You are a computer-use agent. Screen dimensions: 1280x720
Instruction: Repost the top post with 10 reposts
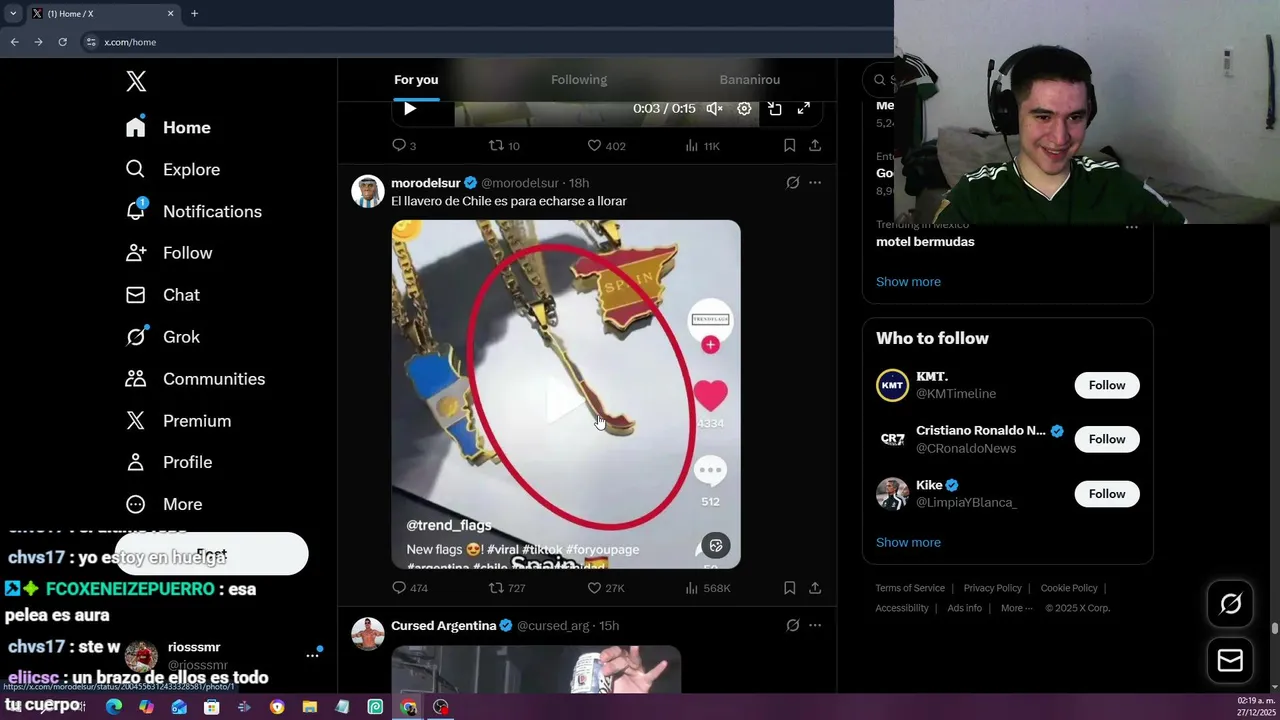tap(503, 146)
